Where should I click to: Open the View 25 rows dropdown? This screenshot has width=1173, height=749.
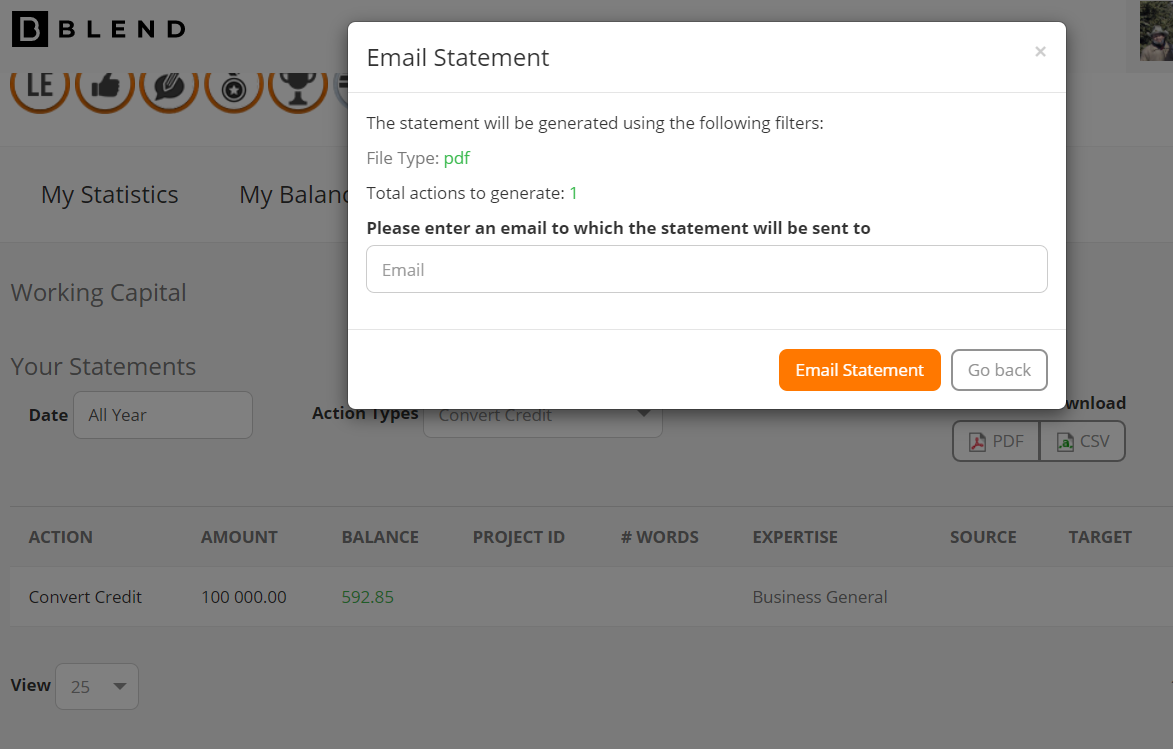point(97,686)
